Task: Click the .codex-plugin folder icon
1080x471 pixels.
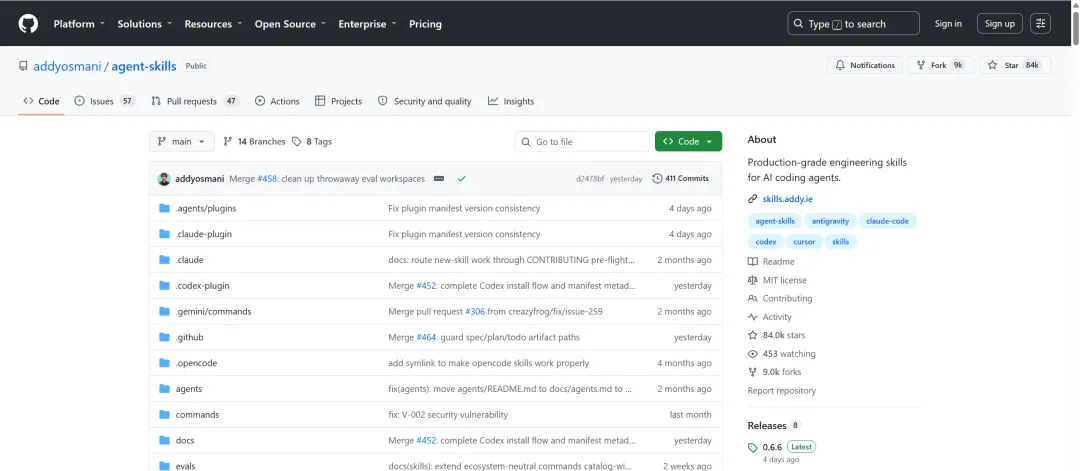Action: click(164, 286)
